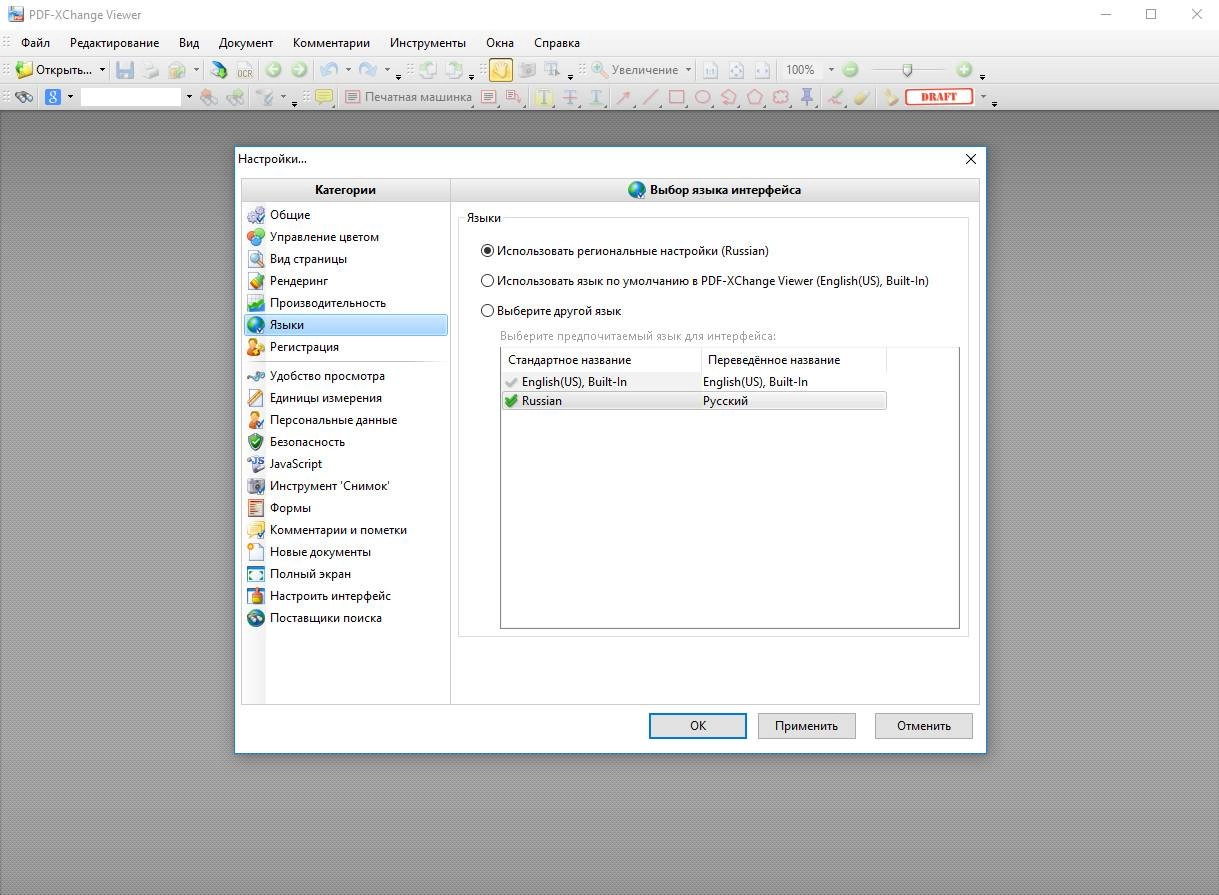Screen dimensions: 1219x895
Task: Click the Redo icon
Action: coord(367,70)
